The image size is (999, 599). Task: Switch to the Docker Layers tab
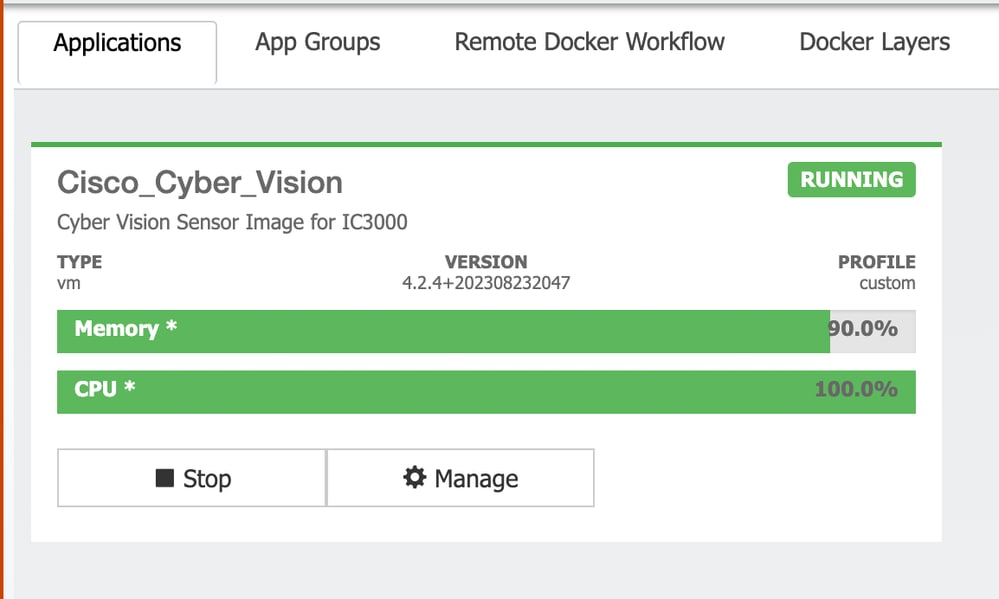[x=874, y=42]
